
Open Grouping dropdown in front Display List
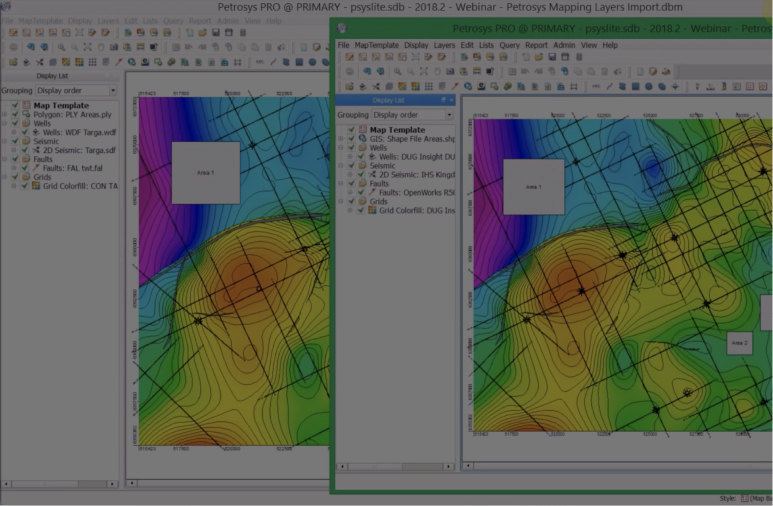[x=412, y=115]
